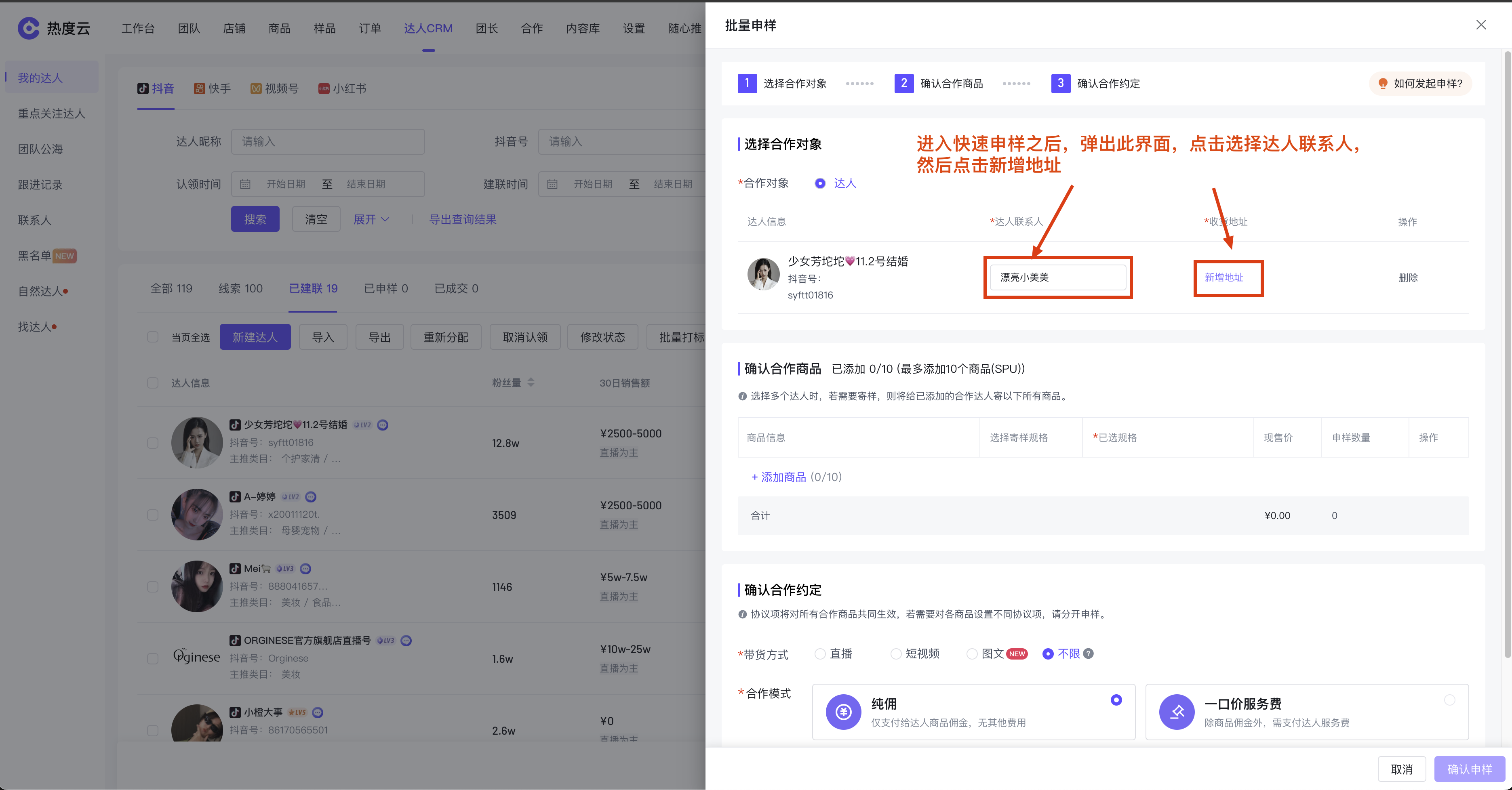Switch to the 小红书 platform tab
The height and width of the screenshot is (790, 1512).
[x=342, y=88]
